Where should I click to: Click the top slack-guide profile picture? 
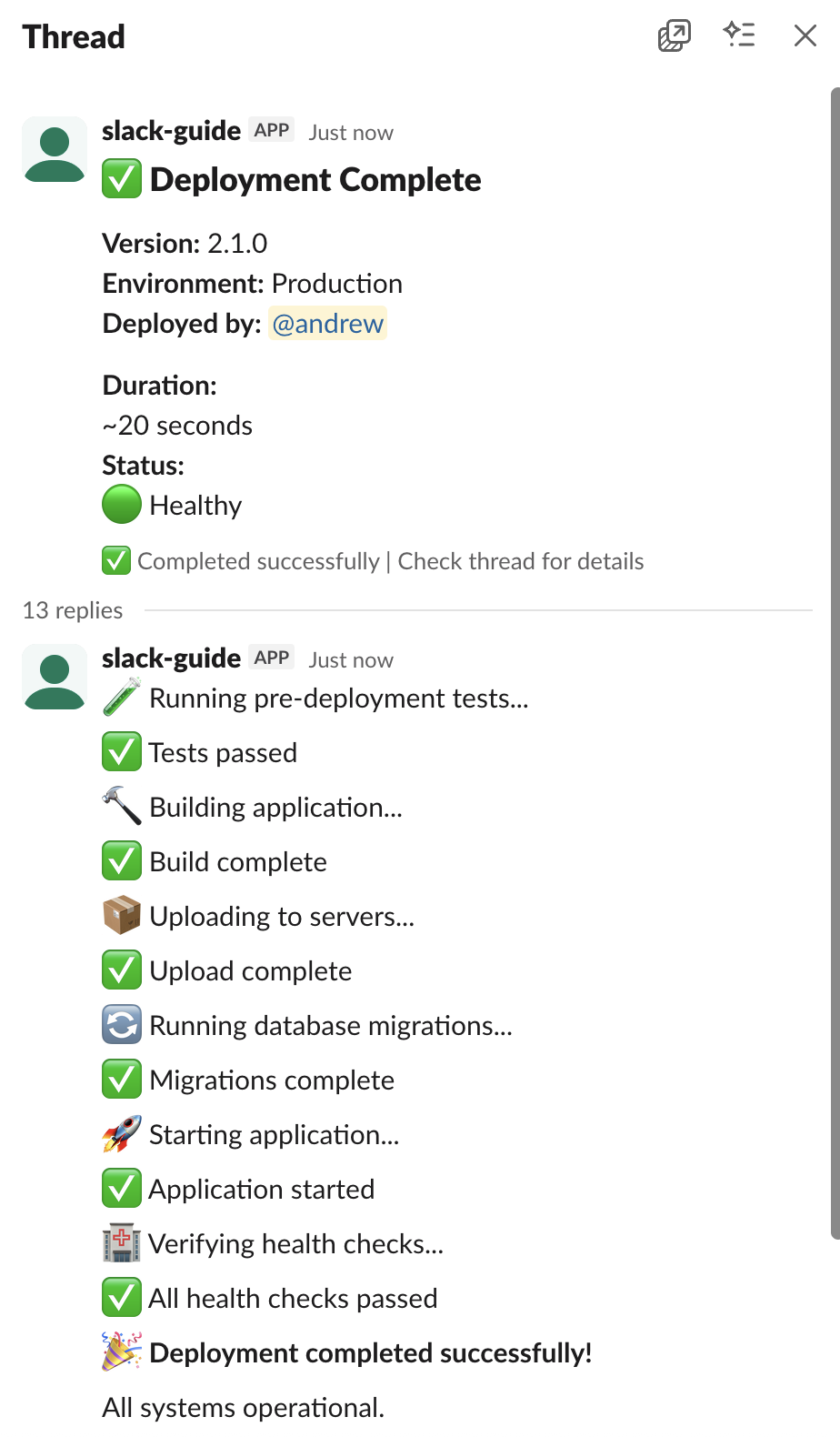click(x=54, y=149)
